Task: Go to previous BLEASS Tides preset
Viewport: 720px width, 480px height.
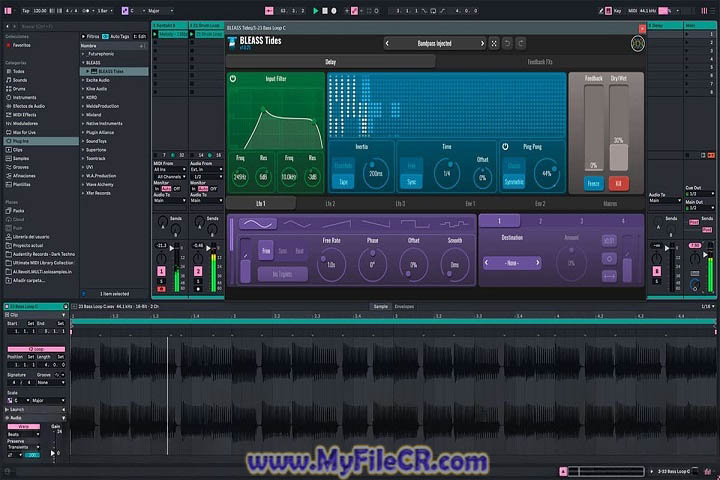Action: point(387,44)
